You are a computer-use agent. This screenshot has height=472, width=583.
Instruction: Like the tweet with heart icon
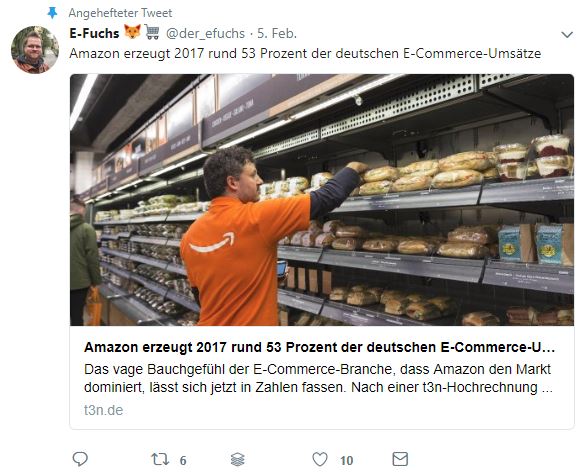[x=320, y=459]
